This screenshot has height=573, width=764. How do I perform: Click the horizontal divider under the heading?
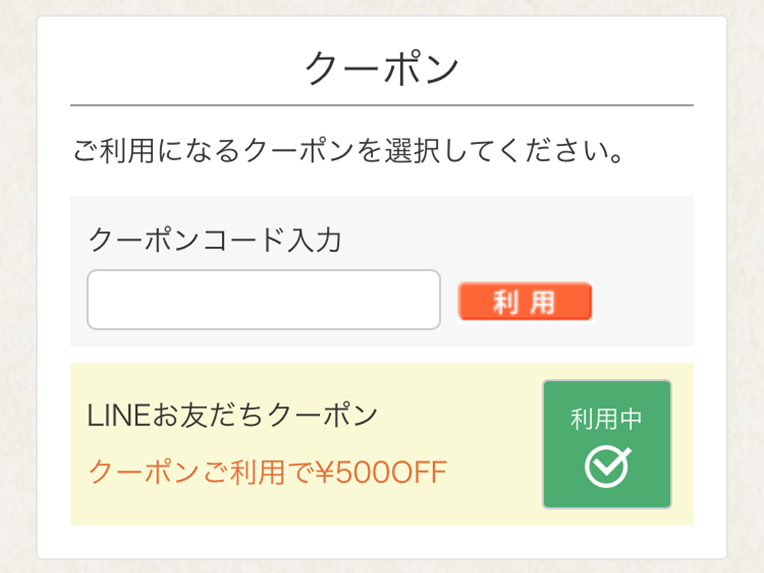(x=381, y=104)
